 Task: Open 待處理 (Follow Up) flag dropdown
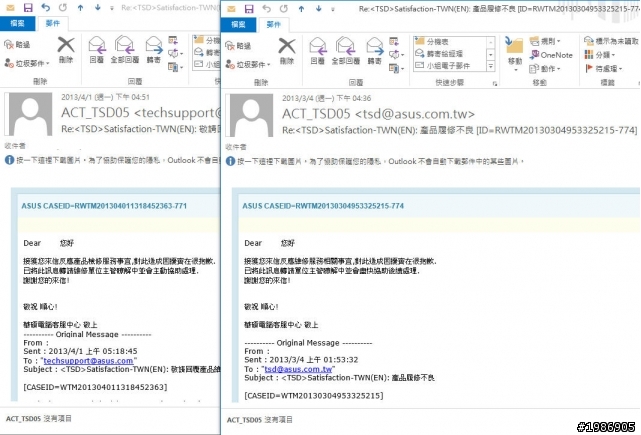click(x=604, y=68)
